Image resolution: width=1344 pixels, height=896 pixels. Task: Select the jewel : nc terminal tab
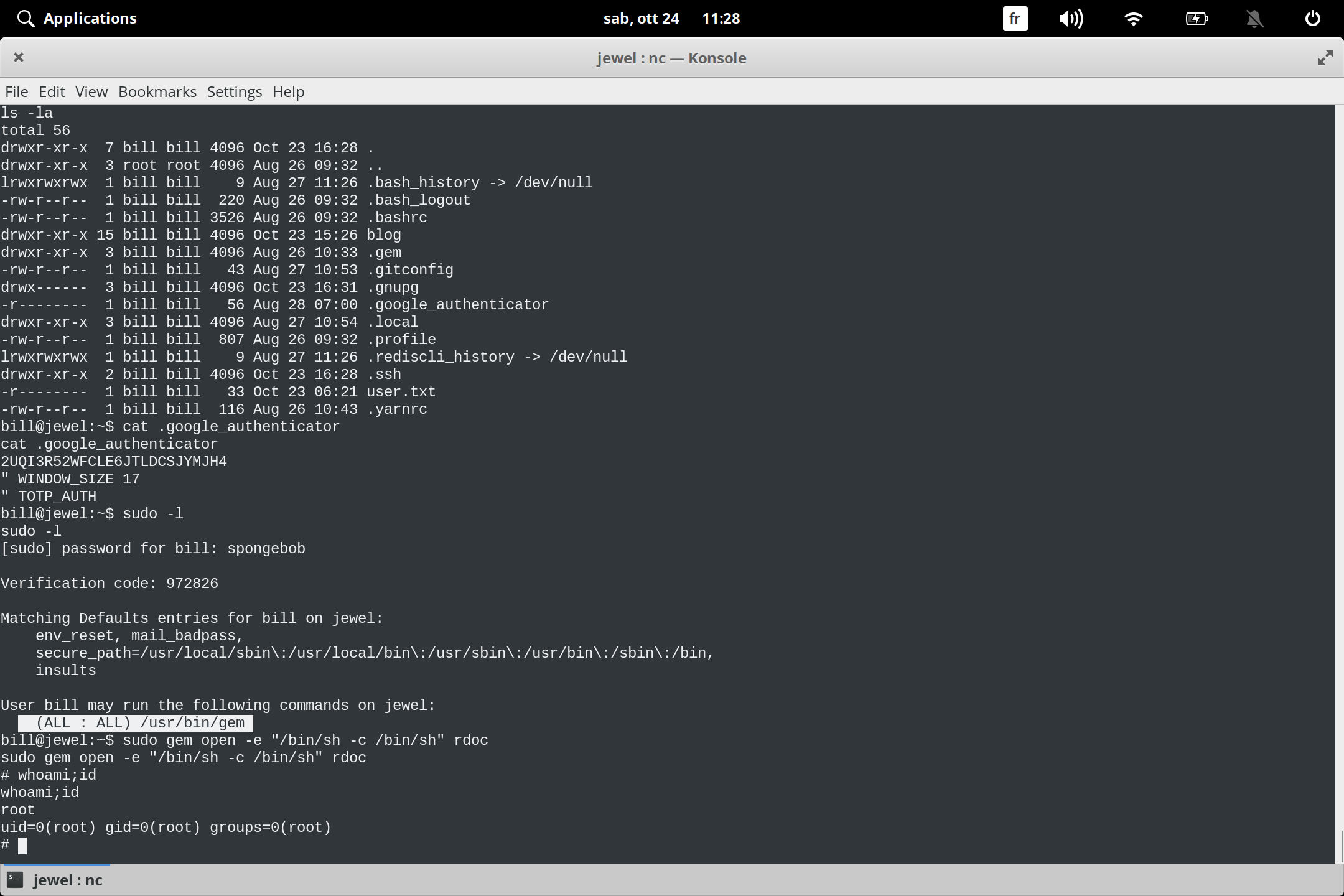point(67,880)
